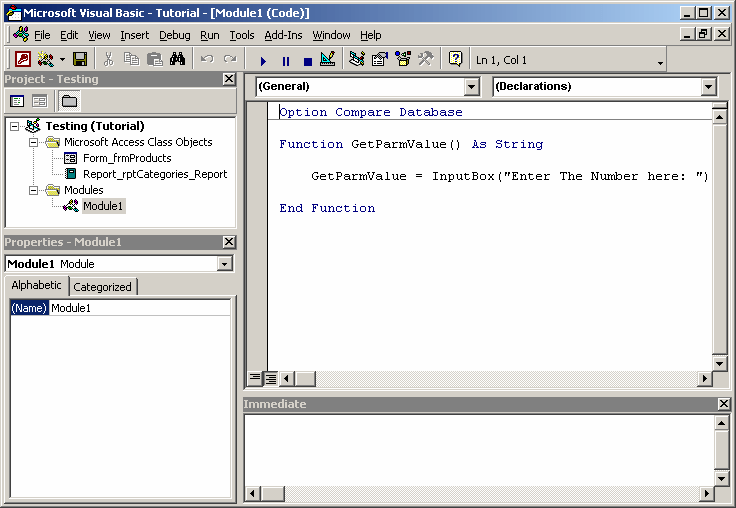
Task: Open the File menu
Action: click(x=42, y=35)
